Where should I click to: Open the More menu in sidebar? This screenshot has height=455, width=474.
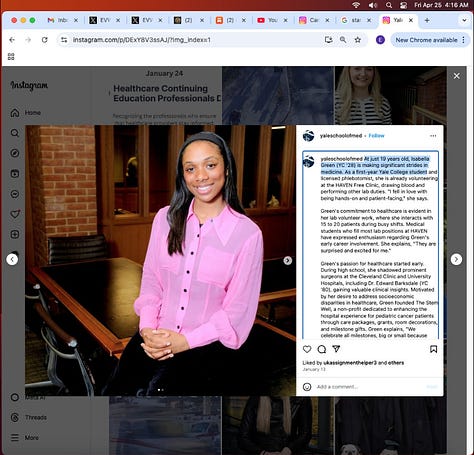tap(25, 438)
